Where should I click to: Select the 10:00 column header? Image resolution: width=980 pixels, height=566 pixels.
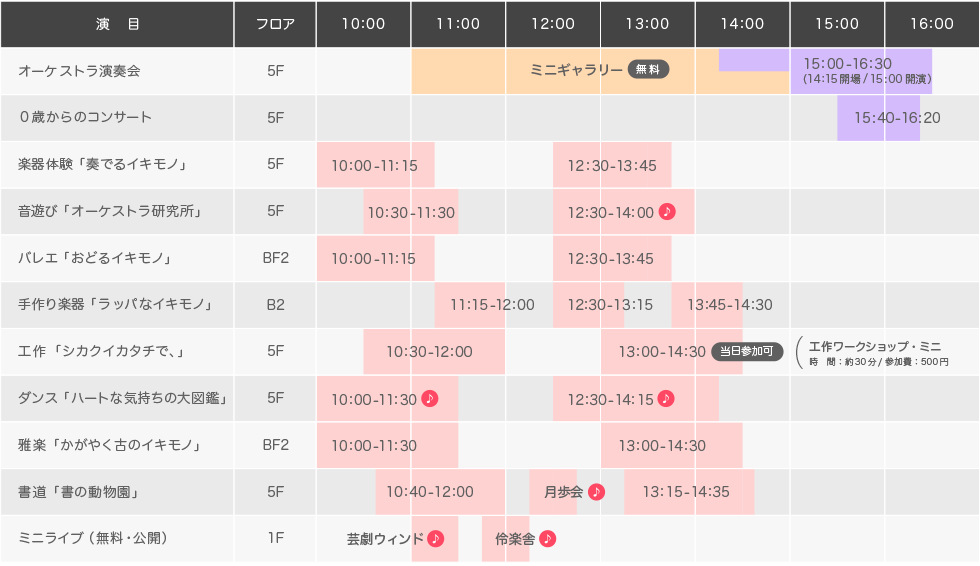(362, 24)
